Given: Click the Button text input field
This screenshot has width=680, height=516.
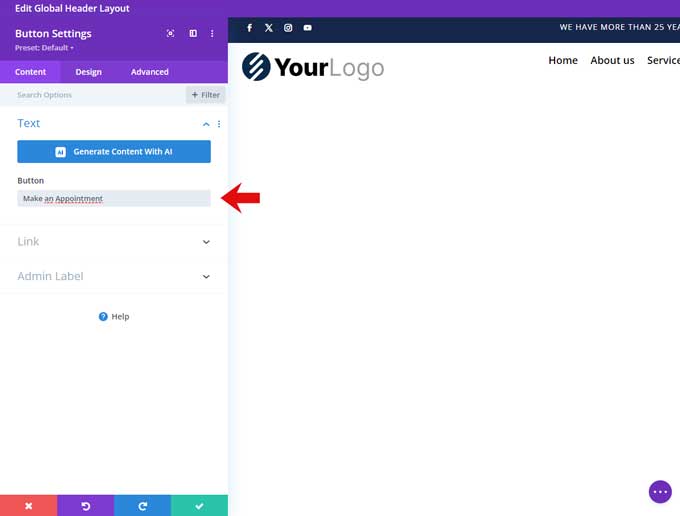Looking at the screenshot, I should (x=114, y=199).
